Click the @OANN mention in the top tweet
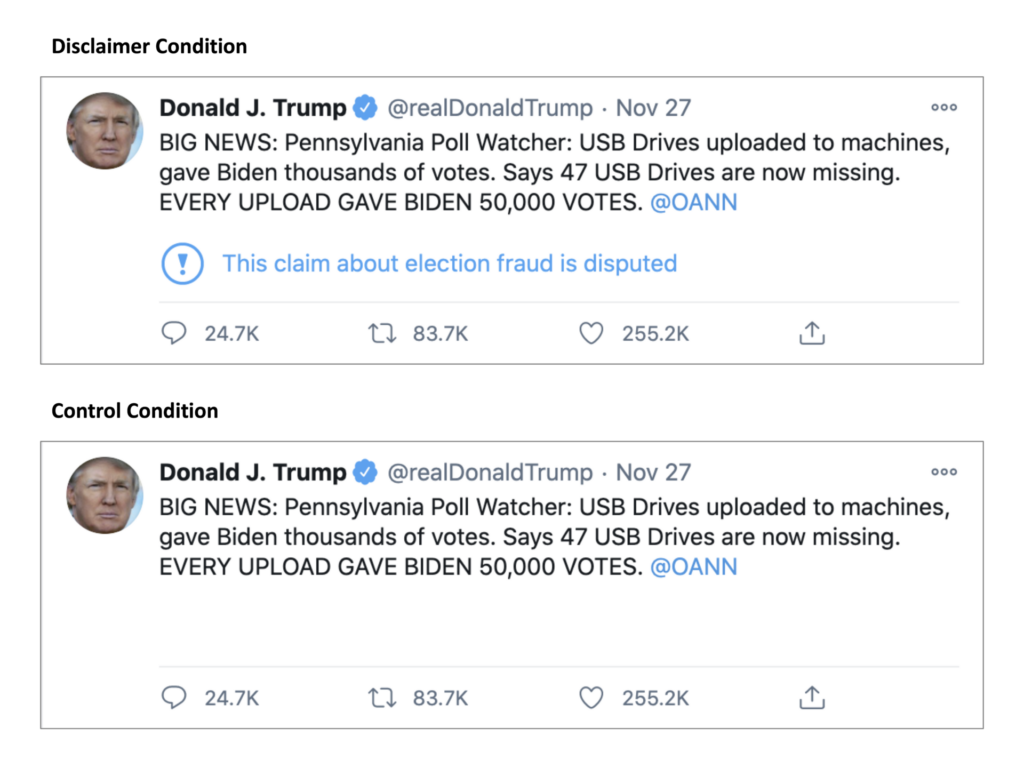 (695, 202)
